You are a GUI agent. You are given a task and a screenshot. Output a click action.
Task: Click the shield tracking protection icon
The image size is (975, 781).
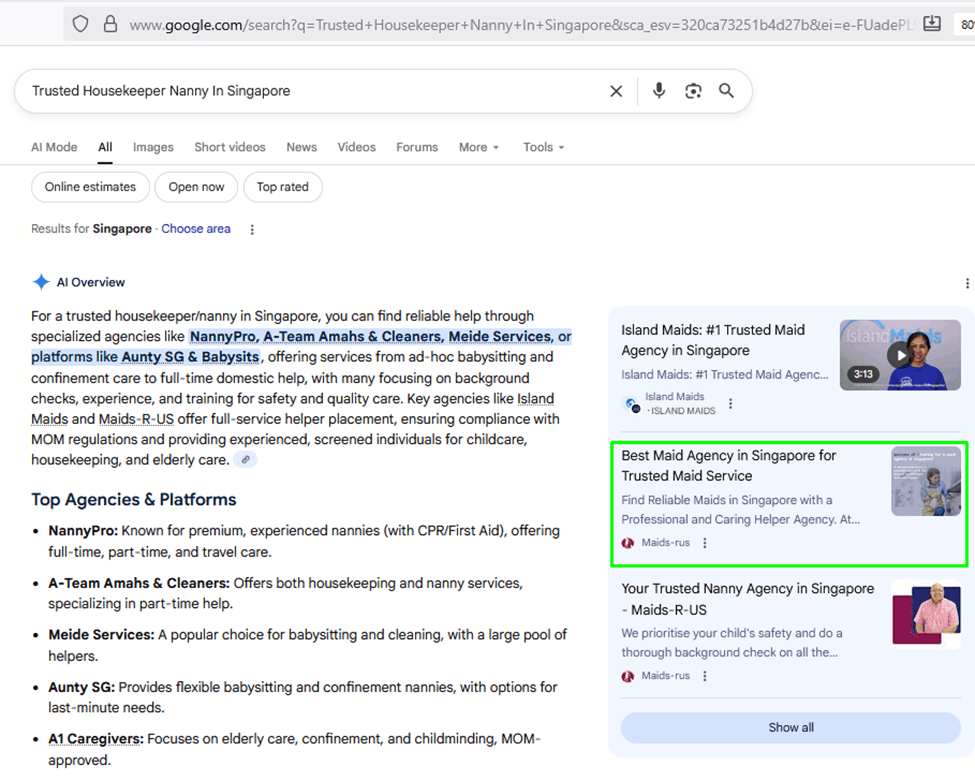81,24
